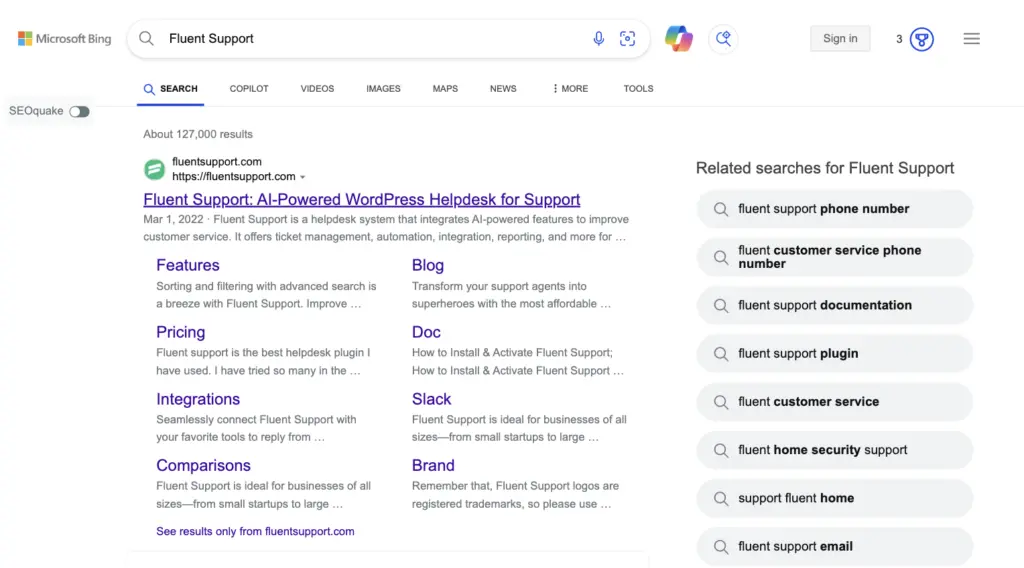
Task: Expand the MORE menu
Action: pos(570,88)
